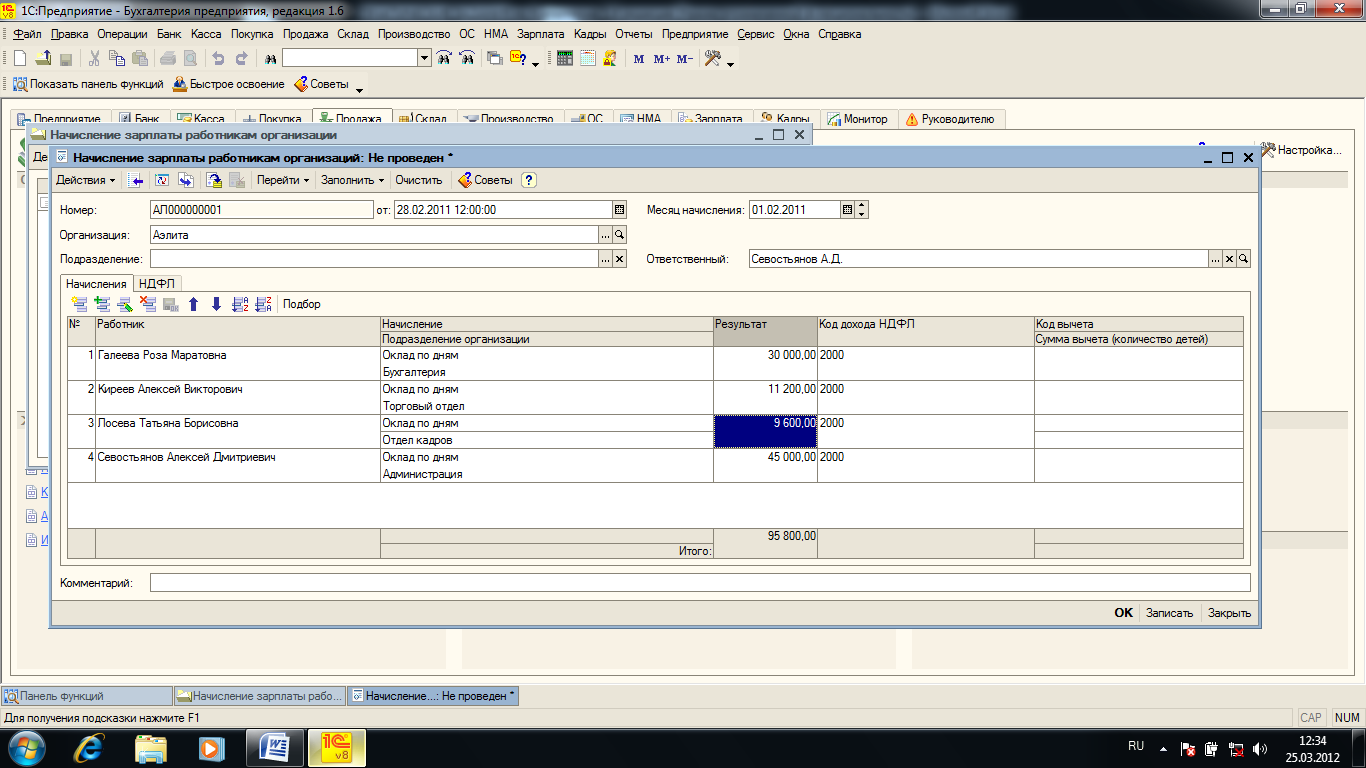
Task: Switch to the Руководителю panel tab
Action: coord(950,119)
